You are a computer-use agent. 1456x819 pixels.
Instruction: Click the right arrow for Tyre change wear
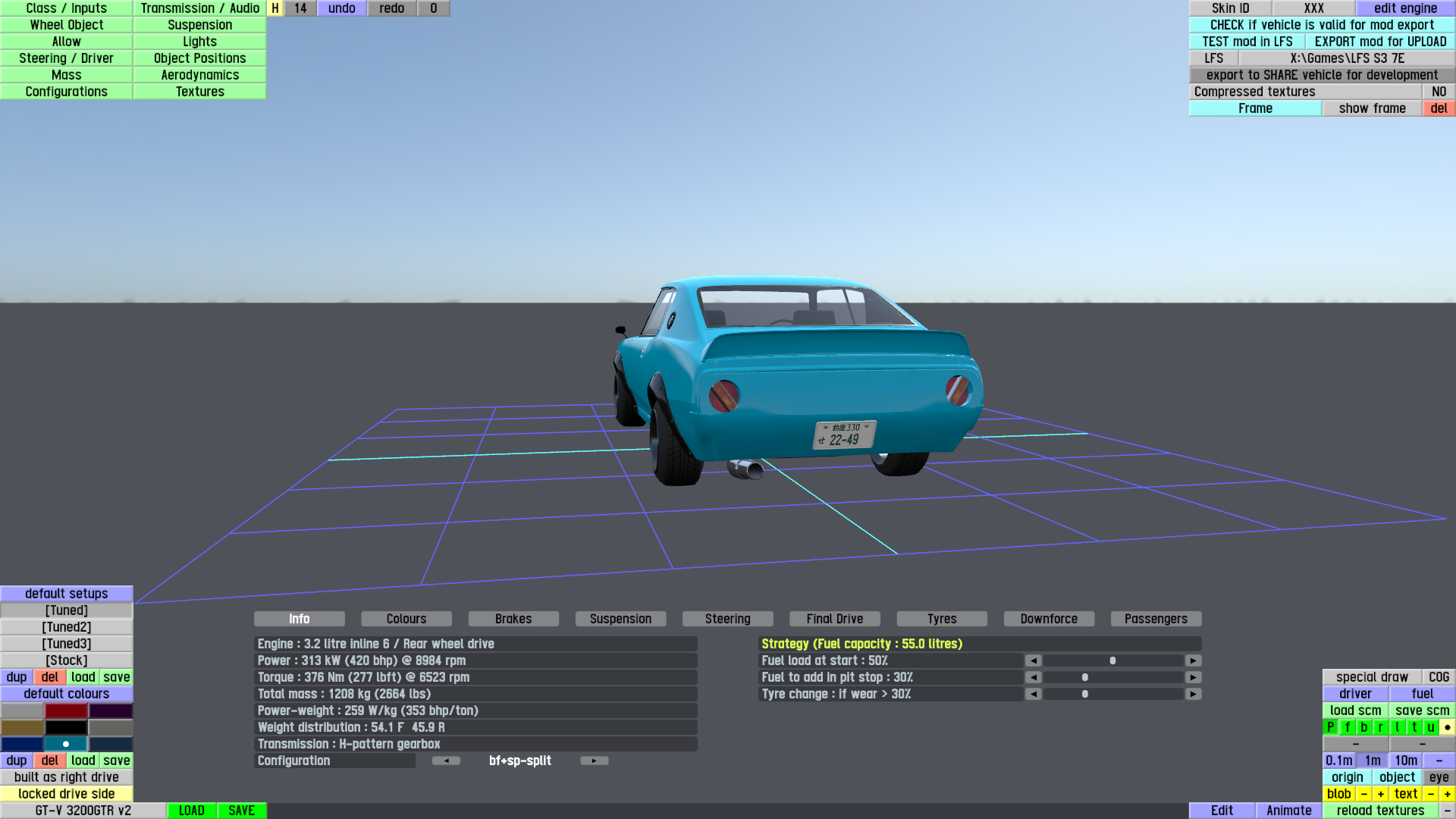click(x=1193, y=694)
